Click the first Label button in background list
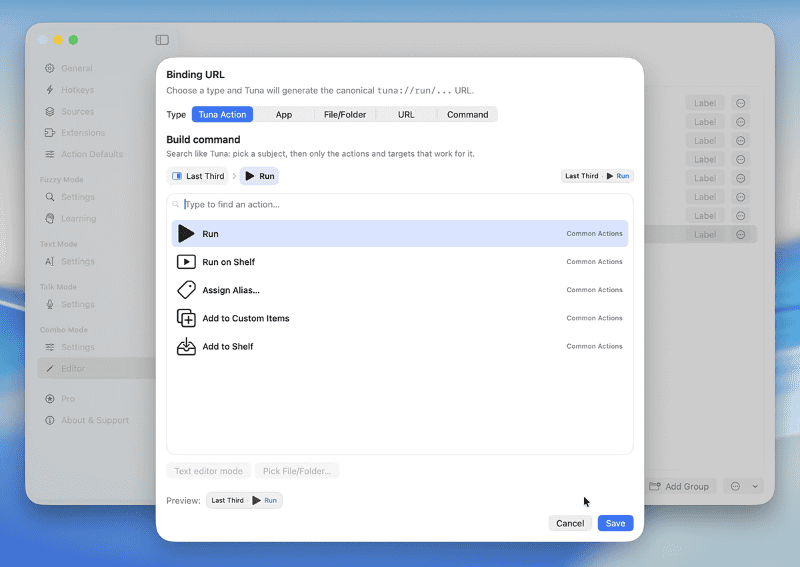This screenshot has width=800, height=567. pos(705,103)
